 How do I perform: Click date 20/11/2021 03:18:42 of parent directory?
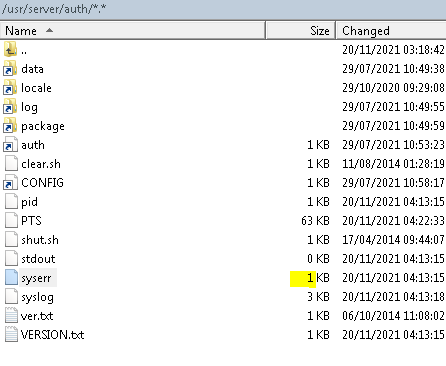click(394, 50)
